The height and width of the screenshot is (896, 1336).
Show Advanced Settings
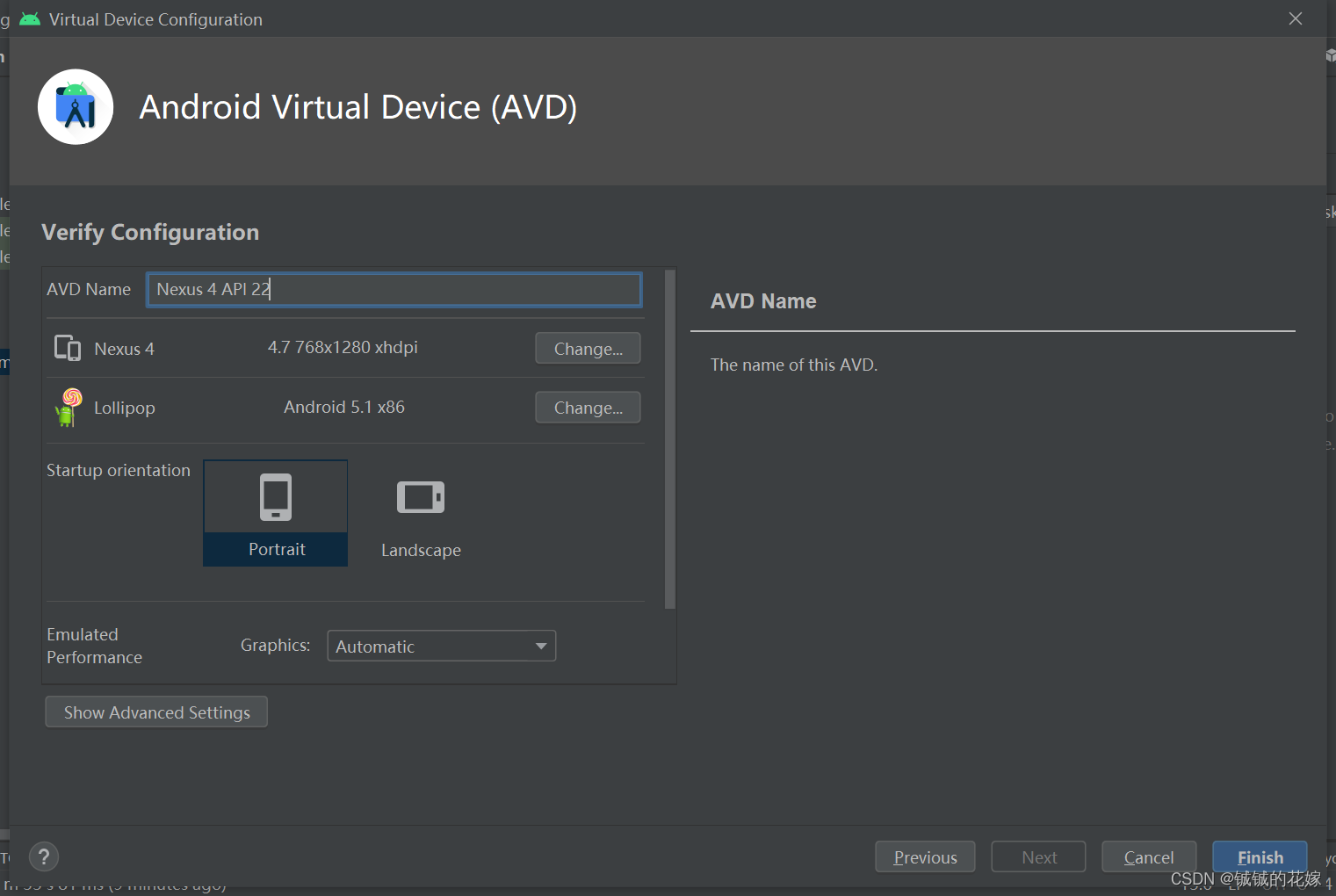pyautogui.click(x=156, y=712)
